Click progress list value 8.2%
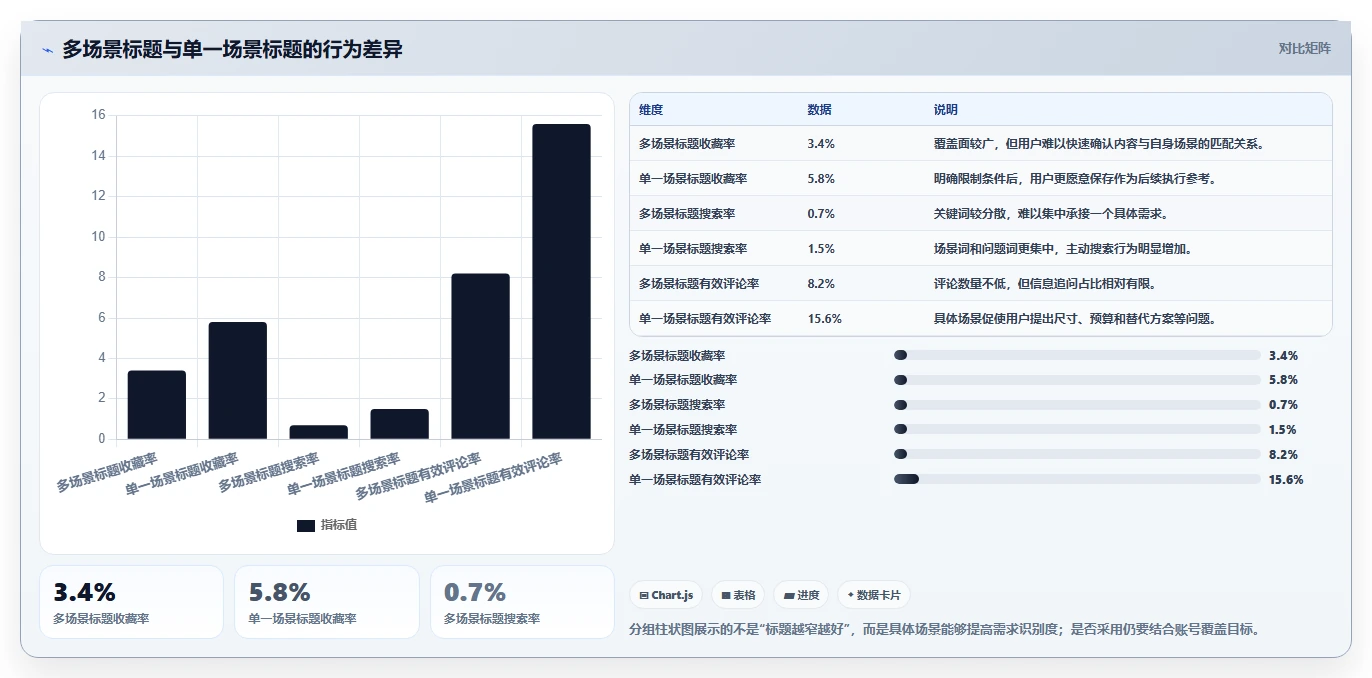 coord(1283,454)
